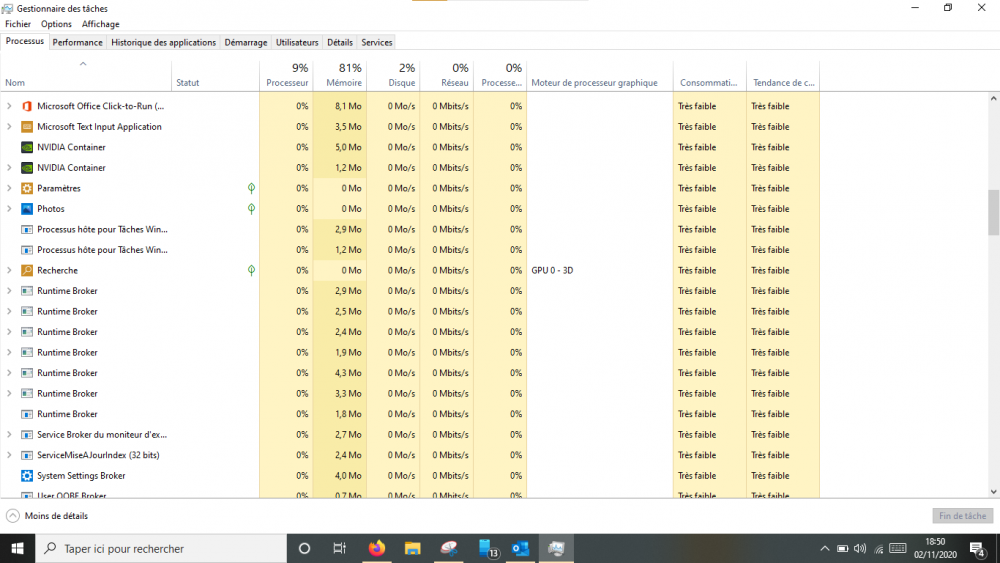Click the System Settings Broker icon
This screenshot has width=1000, height=563.
[27, 476]
